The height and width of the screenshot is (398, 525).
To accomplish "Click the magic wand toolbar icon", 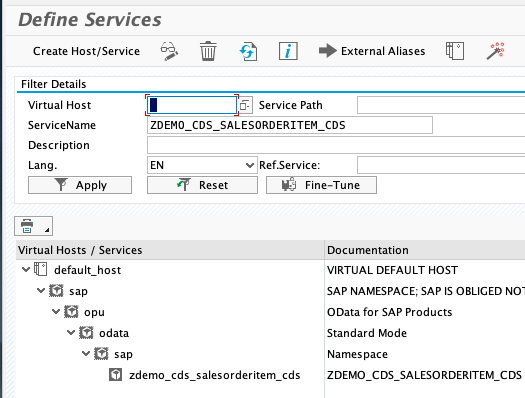I will pyautogui.click(x=495, y=51).
